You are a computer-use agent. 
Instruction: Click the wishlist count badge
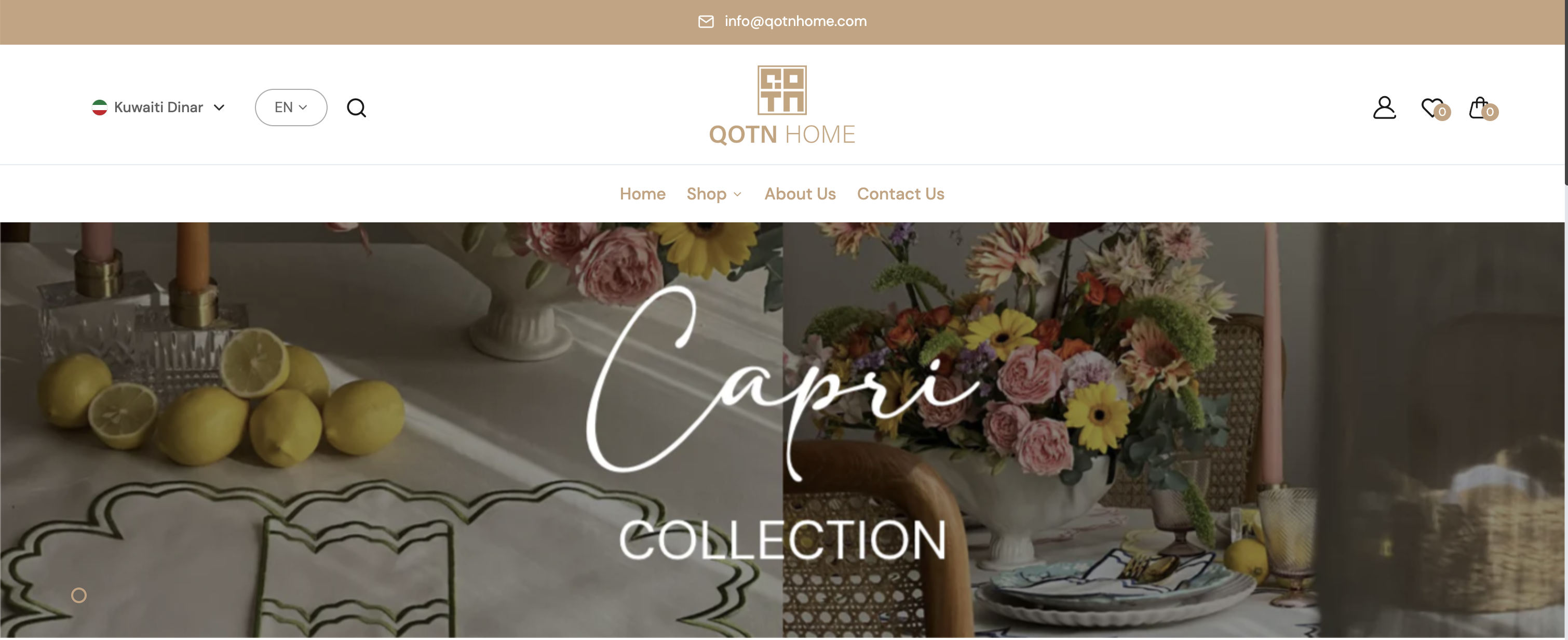[1441, 112]
